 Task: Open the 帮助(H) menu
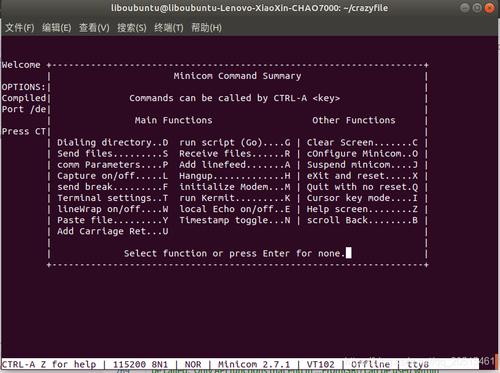tap(206, 28)
